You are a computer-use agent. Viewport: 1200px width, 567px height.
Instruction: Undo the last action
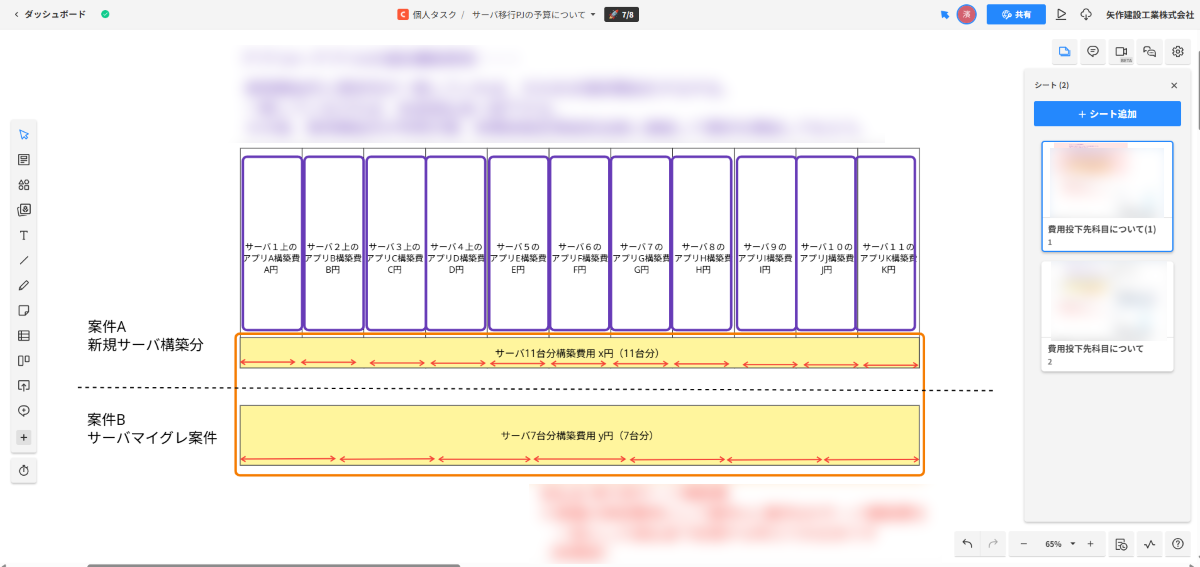(967, 544)
